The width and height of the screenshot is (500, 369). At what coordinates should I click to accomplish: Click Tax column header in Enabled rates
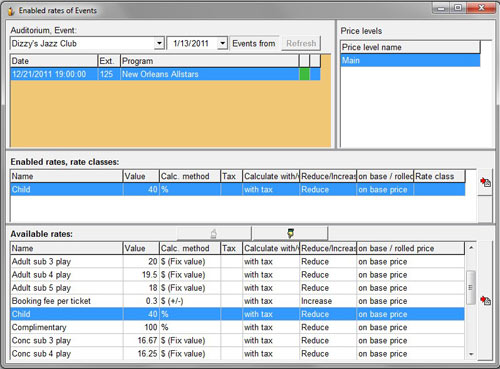231,176
